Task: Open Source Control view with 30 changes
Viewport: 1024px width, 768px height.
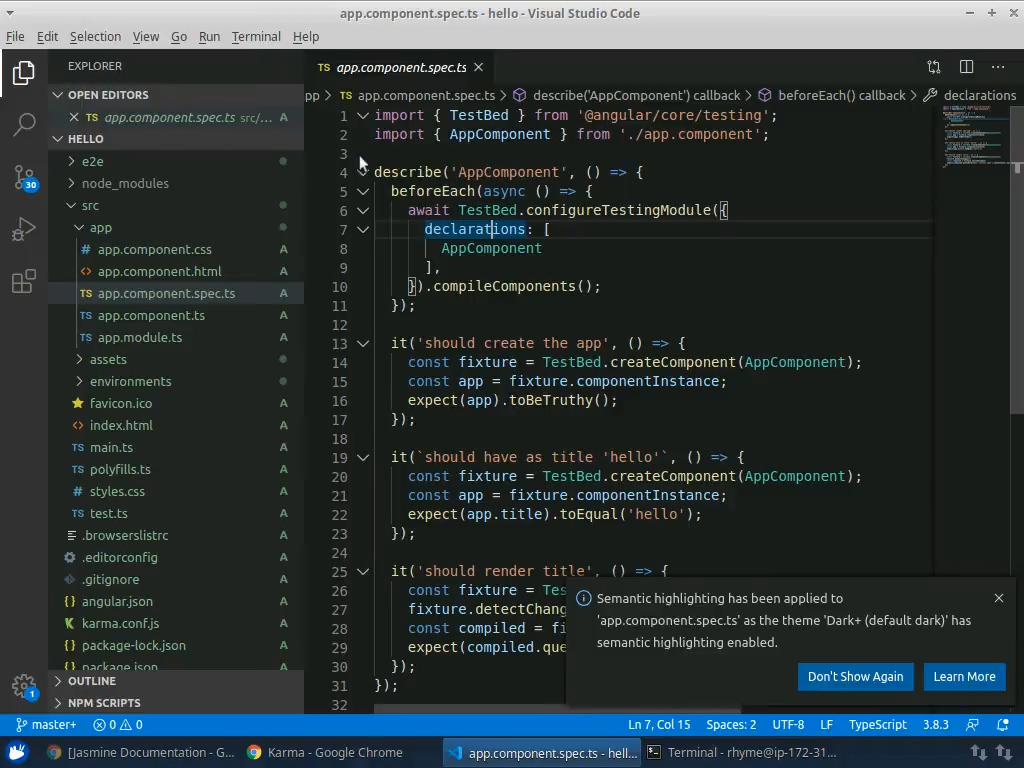Action: pyautogui.click(x=24, y=178)
